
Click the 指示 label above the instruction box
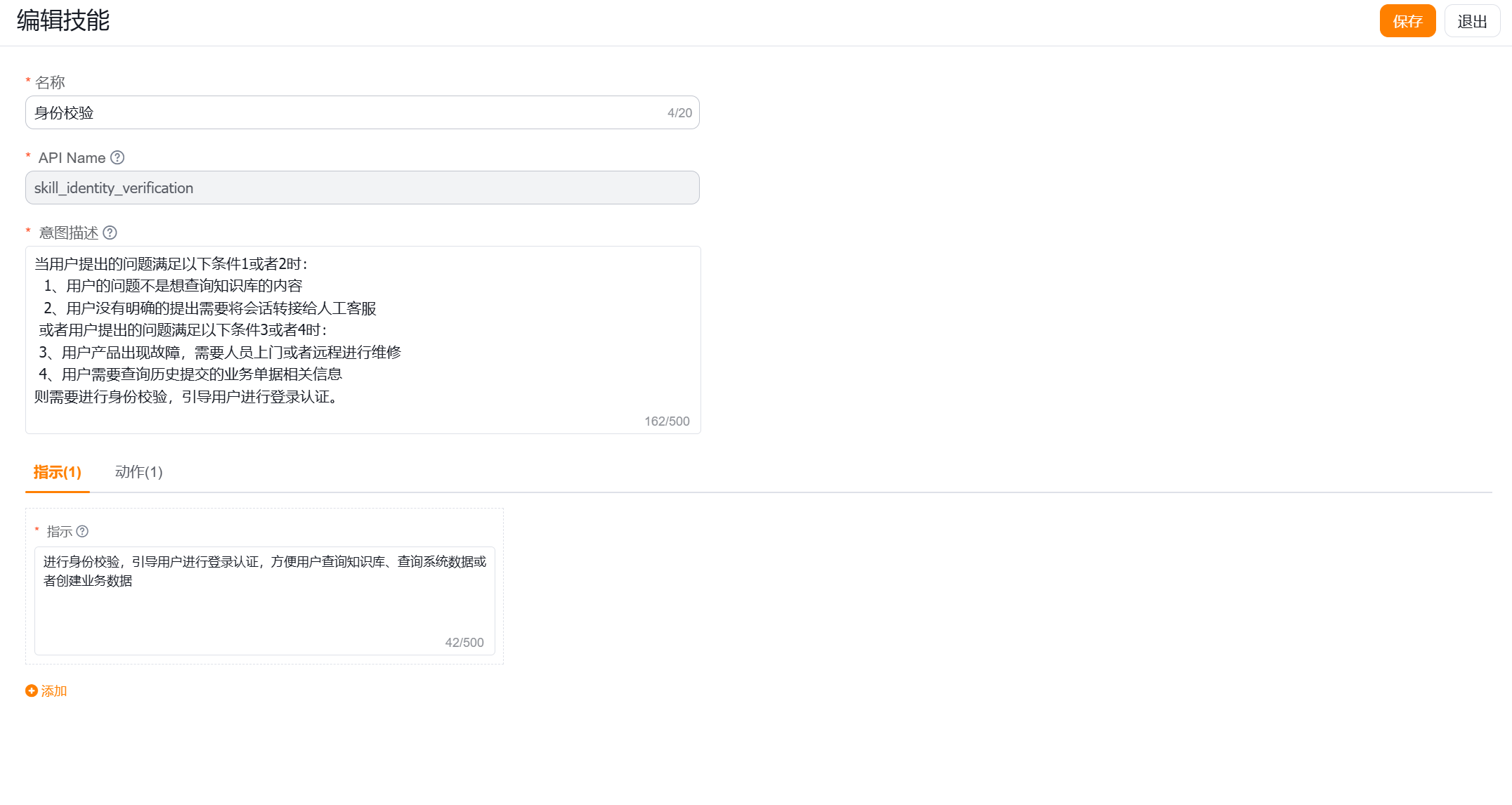[x=60, y=532]
